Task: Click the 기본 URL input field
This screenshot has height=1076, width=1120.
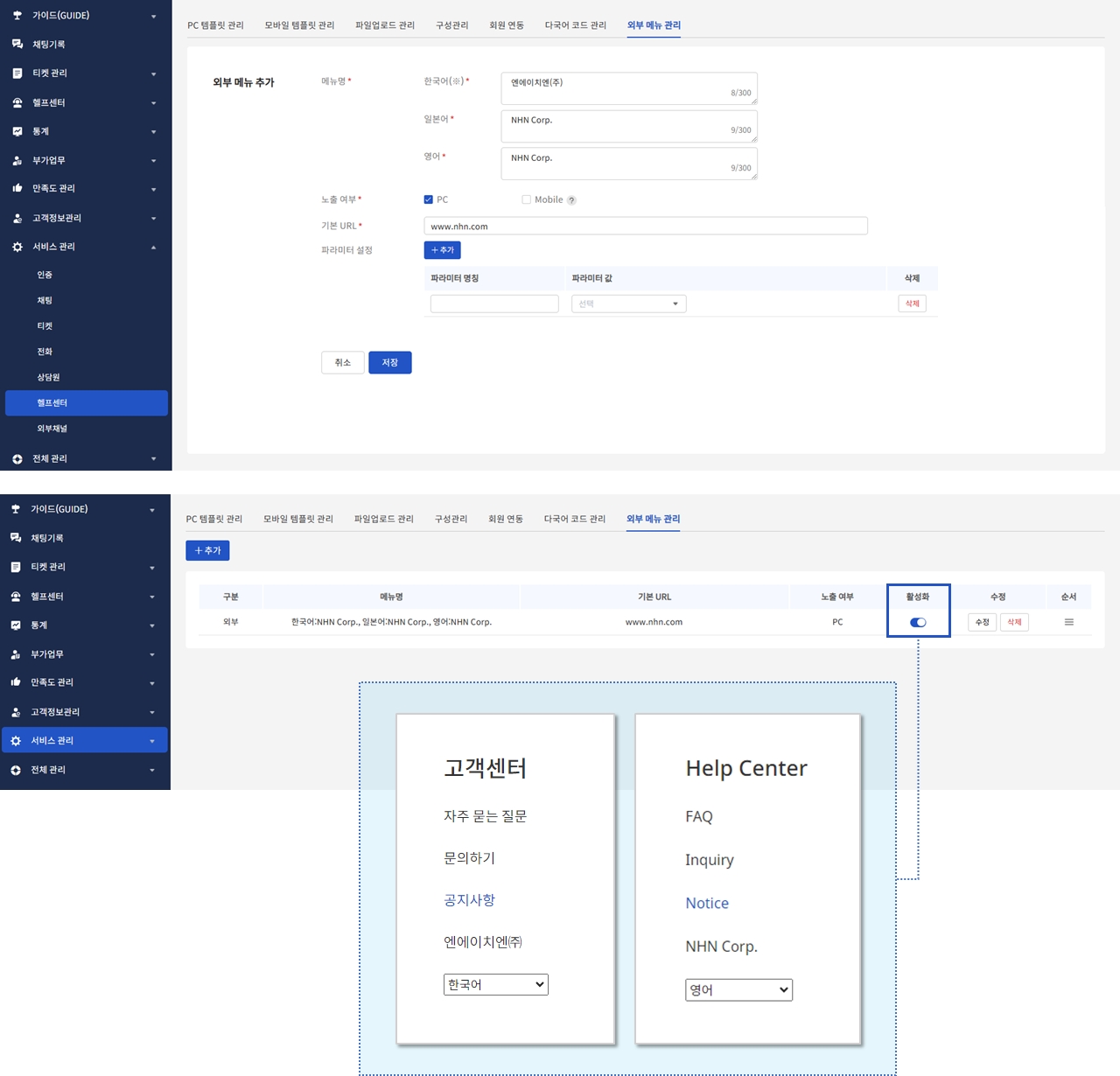Action: [x=645, y=226]
